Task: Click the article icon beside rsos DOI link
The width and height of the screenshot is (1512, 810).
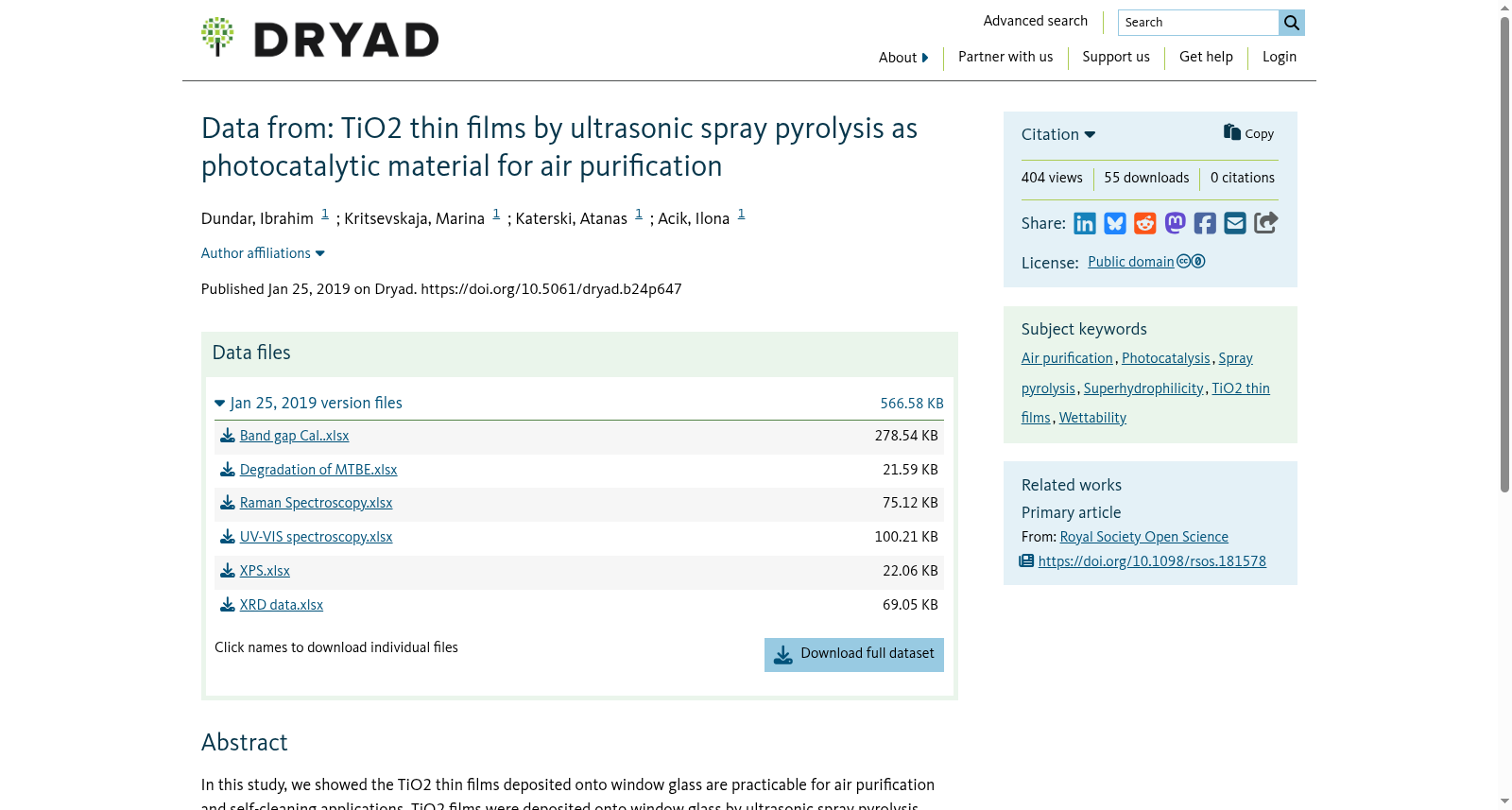Action: (1027, 561)
